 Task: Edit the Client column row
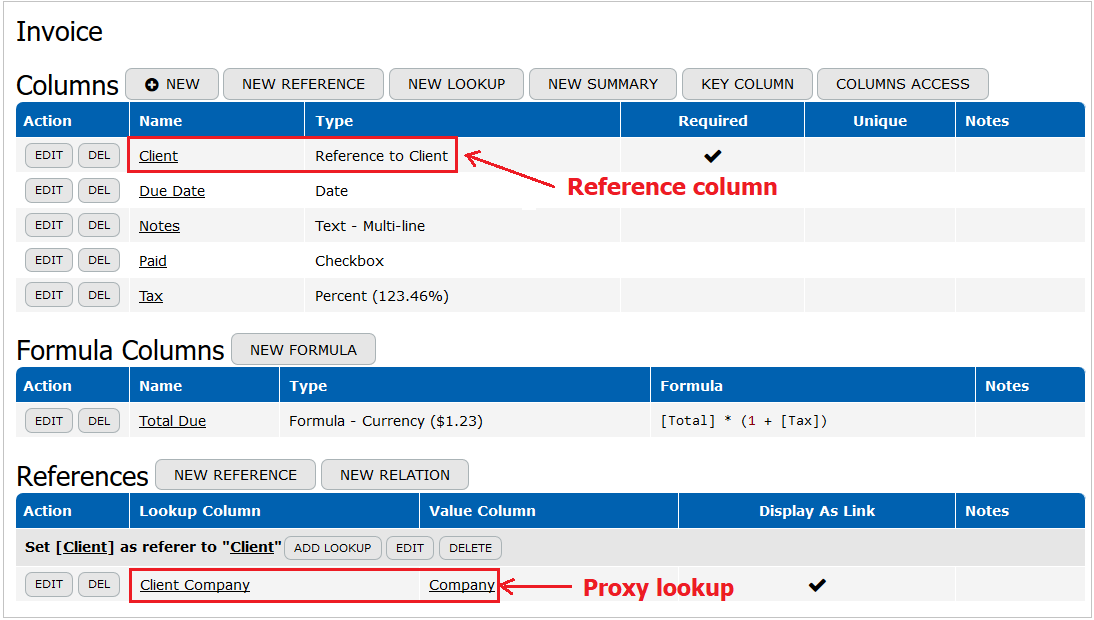pyautogui.click(x=49, y=155)
